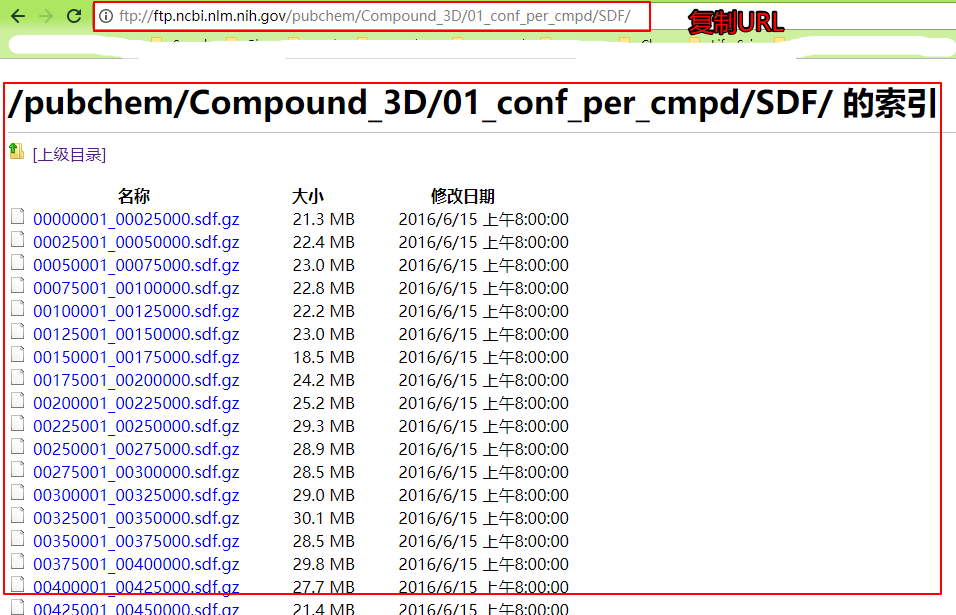Click file icon beside 00325001_00350000.sdf.gz
The height and width of the screenshot is (615, 956).
[x=18, y=515]
